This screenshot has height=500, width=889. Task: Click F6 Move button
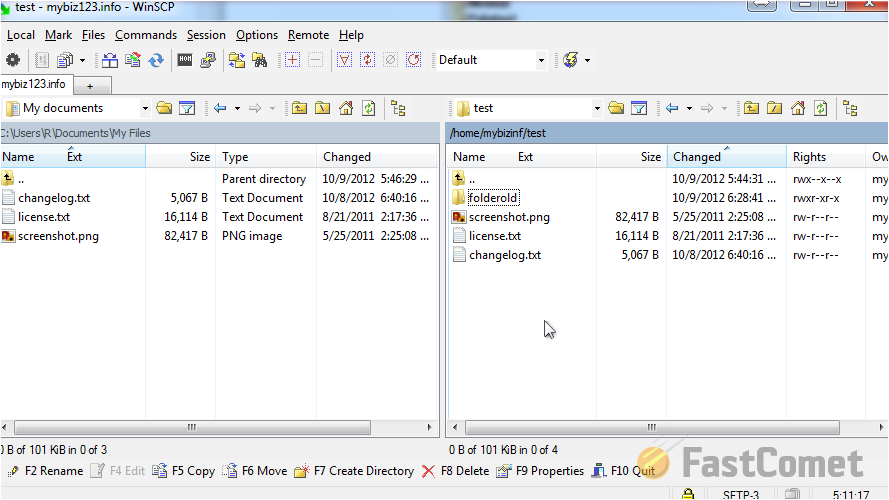point(255,471)
